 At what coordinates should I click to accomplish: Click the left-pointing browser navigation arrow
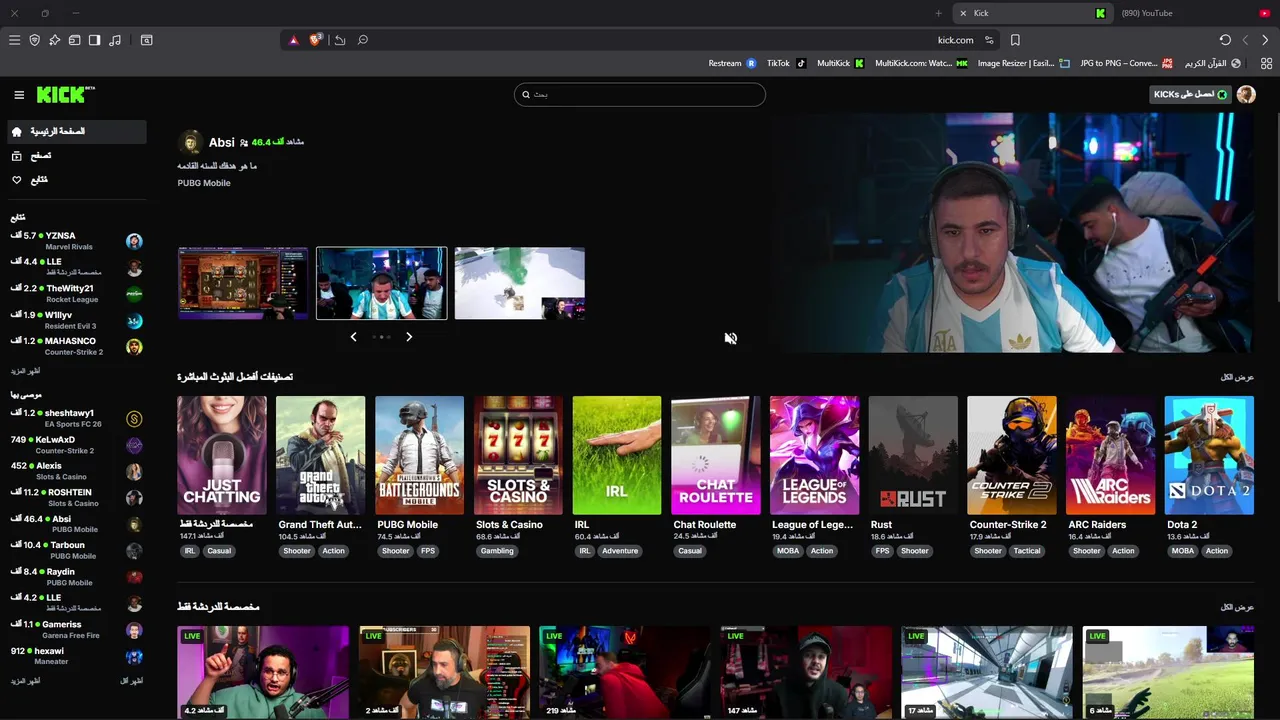[x=1245, y=40]
